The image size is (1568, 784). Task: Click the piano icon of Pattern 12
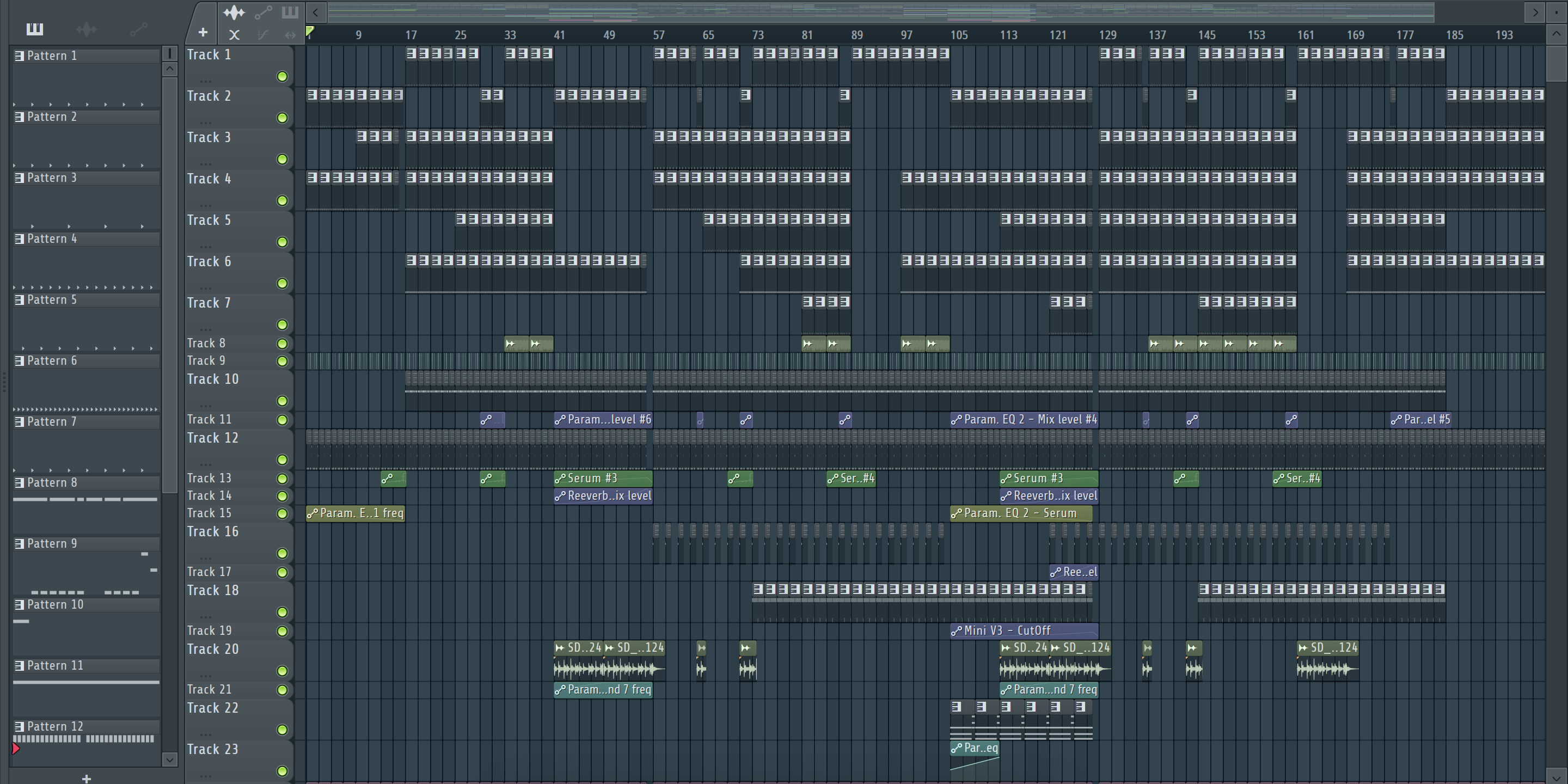point(20,727)
